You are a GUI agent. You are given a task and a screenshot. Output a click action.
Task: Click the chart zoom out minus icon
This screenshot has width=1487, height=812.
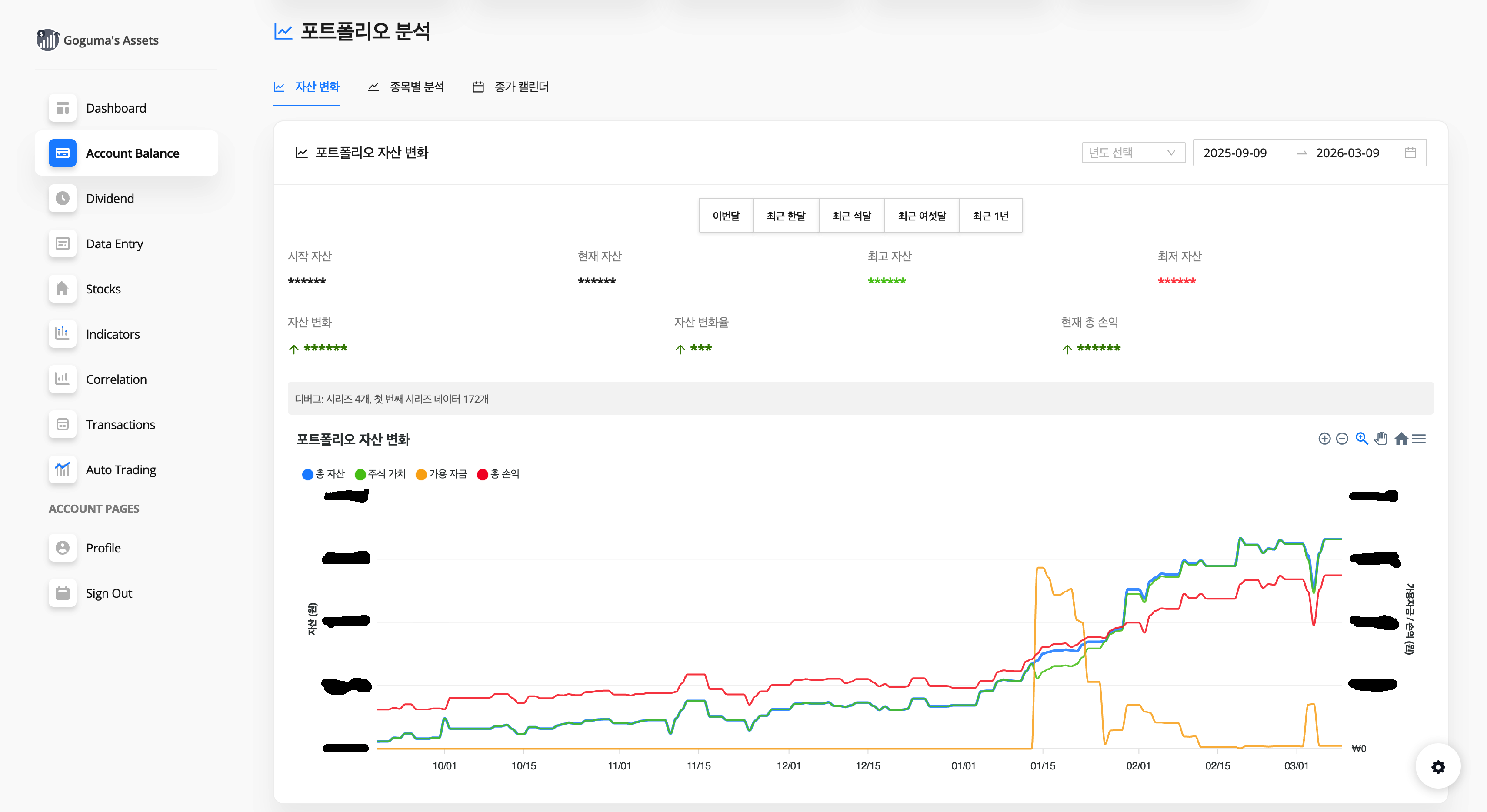(x=1342, y=439)
